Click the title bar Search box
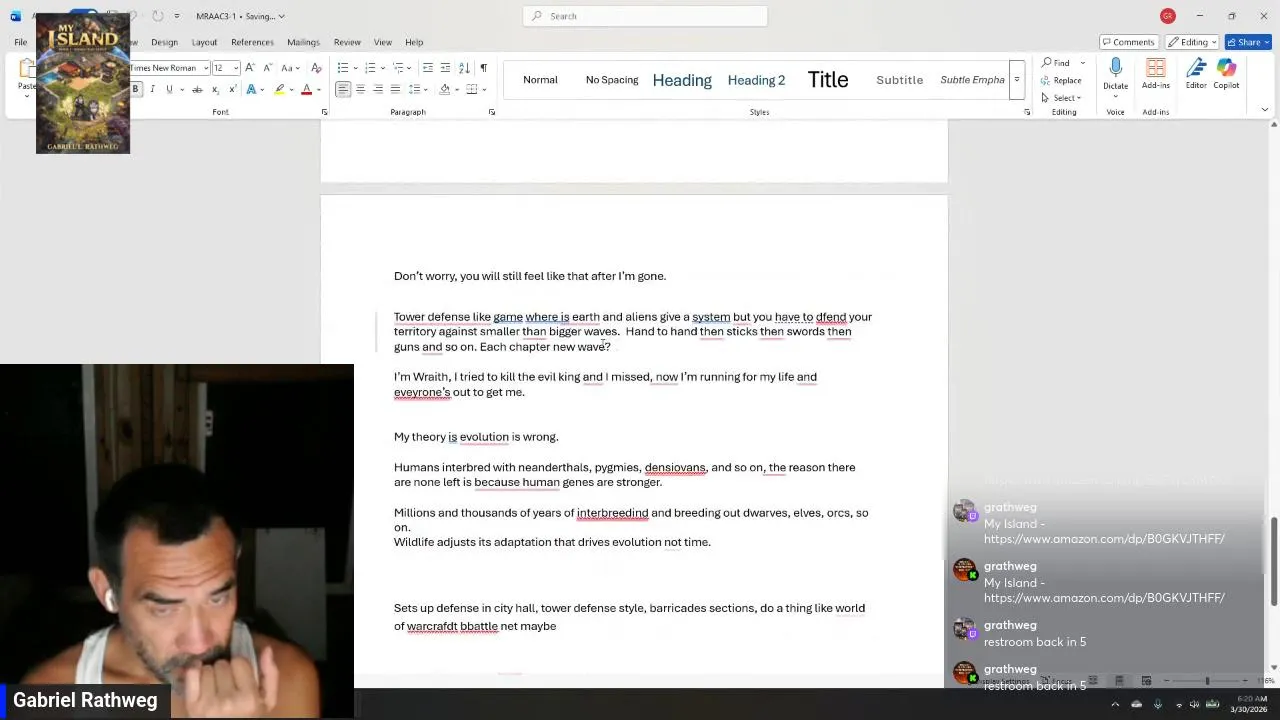Viewport: 1280px width, 720px height. [645, 16]
